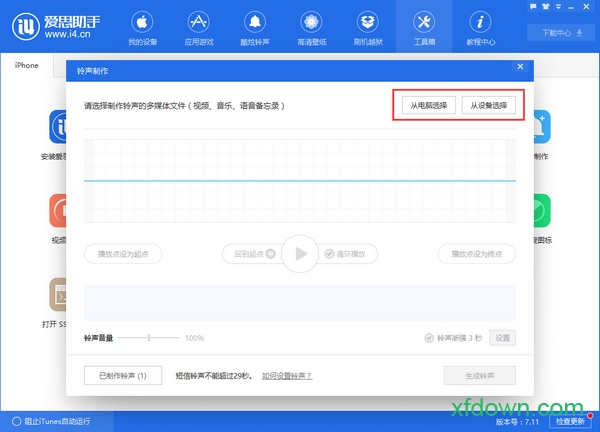Select 工具箱 toolbox icon
600x432 pixels.
click(x=424, y=28)
